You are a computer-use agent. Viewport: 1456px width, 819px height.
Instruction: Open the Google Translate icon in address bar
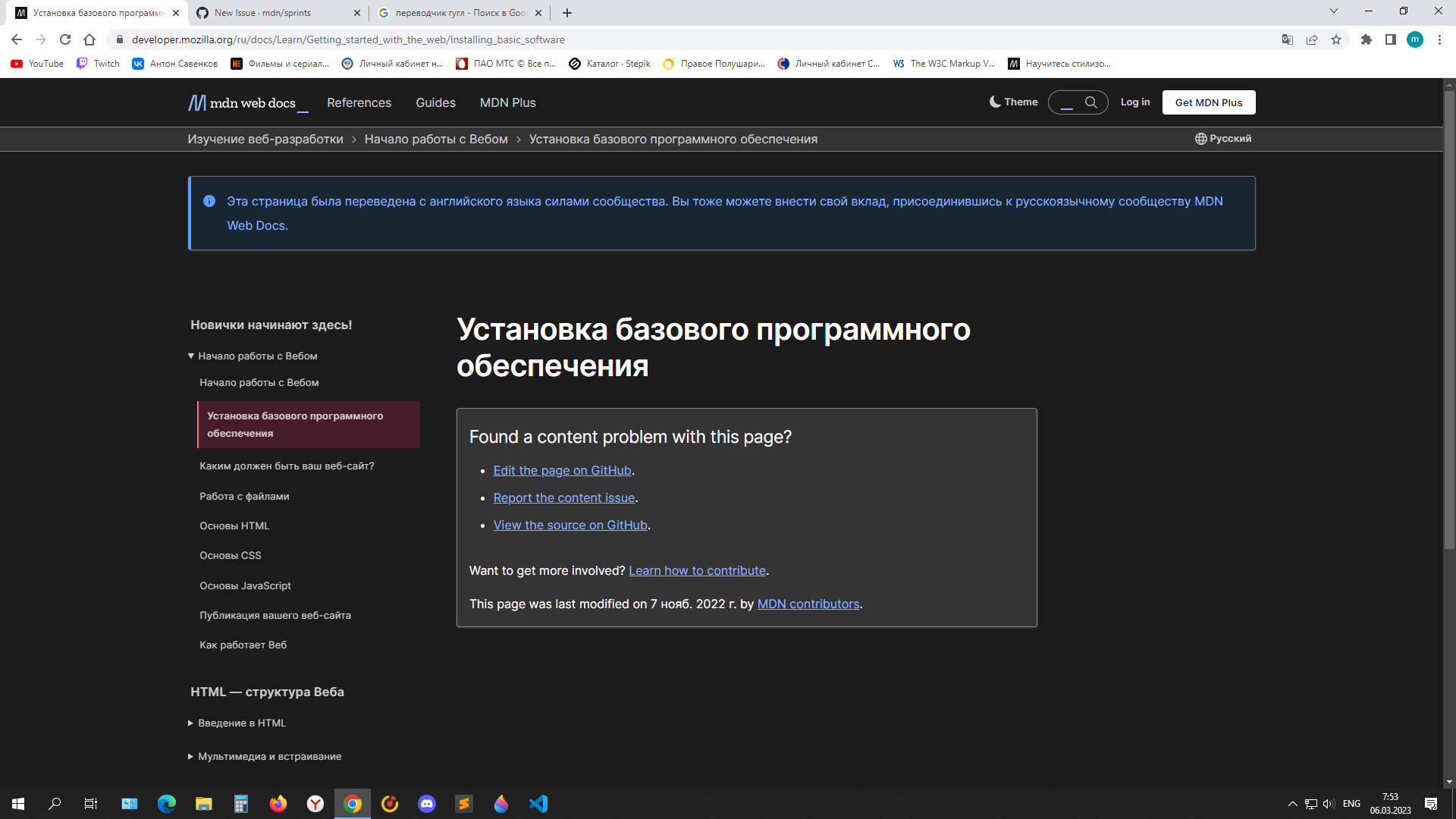click(1288, 39)
